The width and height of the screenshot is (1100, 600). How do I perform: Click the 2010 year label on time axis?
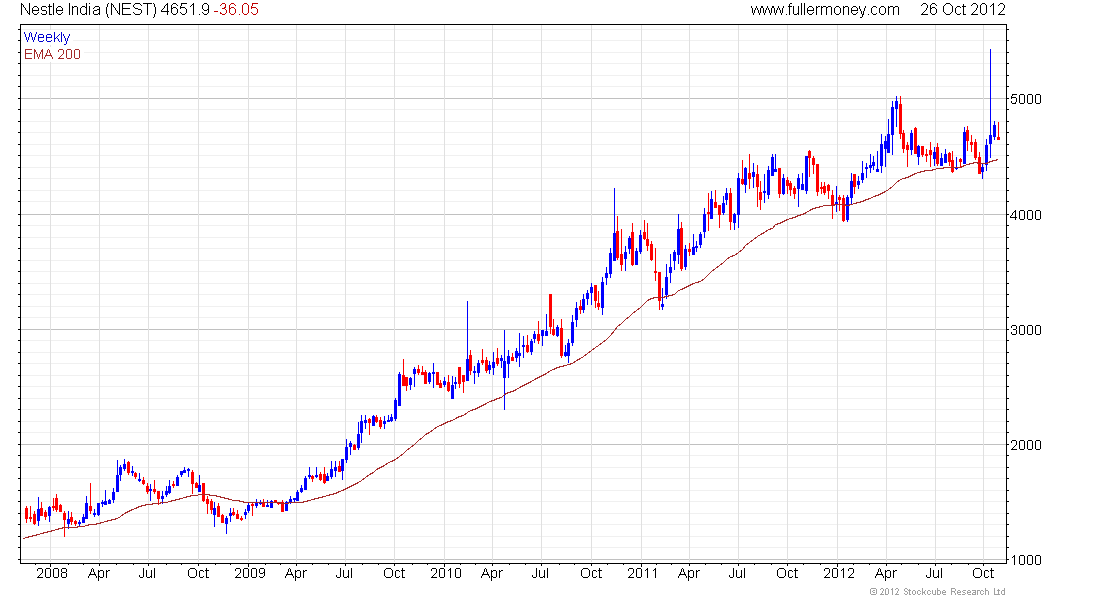[445, 573]
